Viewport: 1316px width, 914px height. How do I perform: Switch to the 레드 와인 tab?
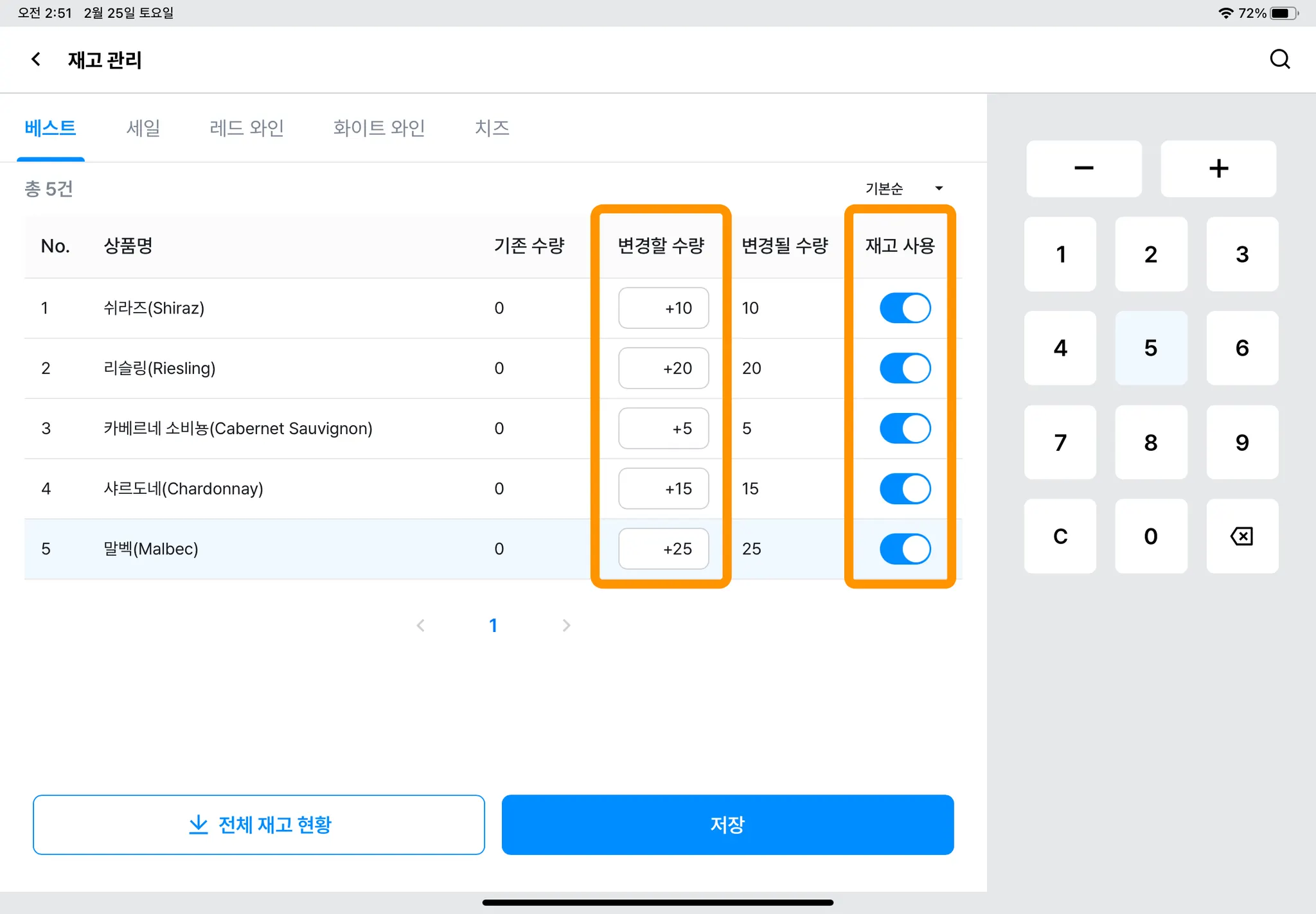click(247, 128)
